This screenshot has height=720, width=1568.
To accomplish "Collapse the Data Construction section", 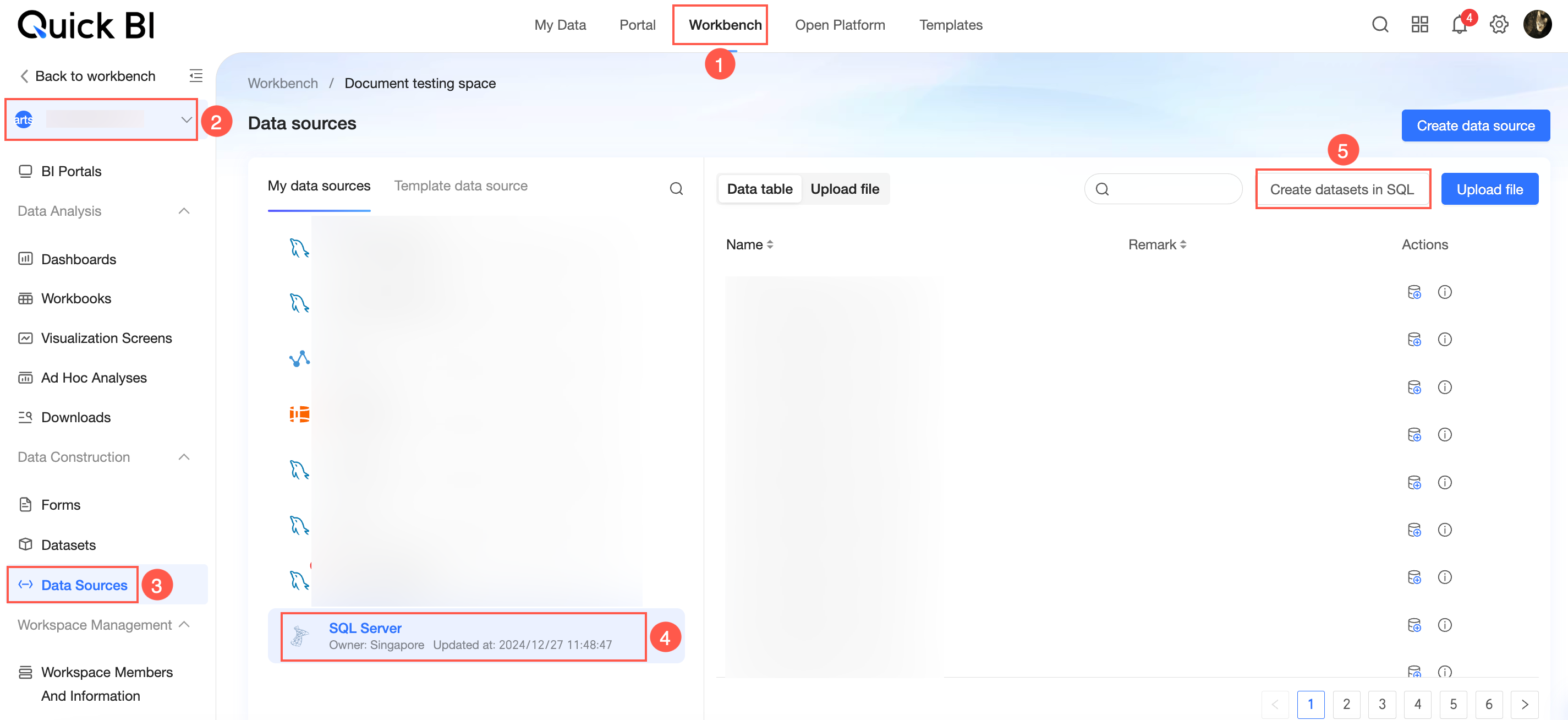I will click(x=184, y=457).
